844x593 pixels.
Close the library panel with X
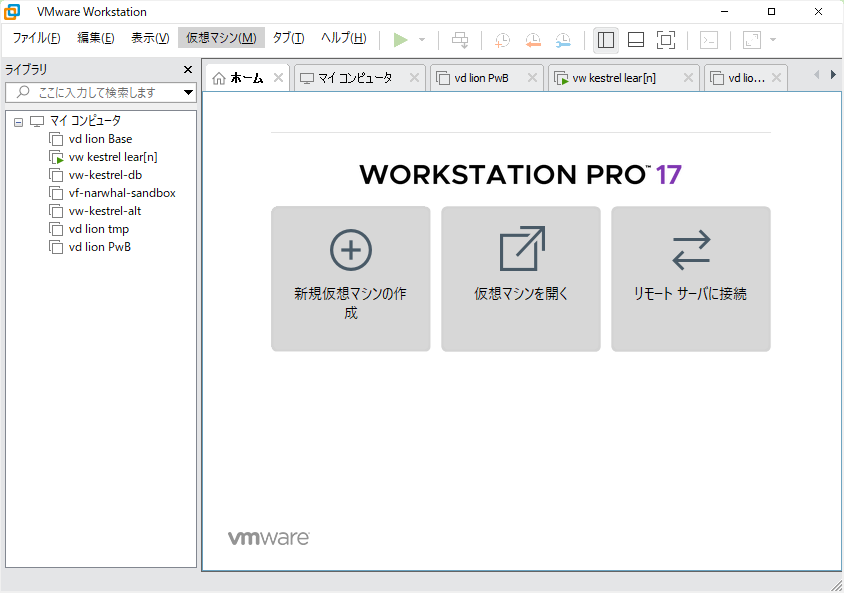[x=187, y=70]
